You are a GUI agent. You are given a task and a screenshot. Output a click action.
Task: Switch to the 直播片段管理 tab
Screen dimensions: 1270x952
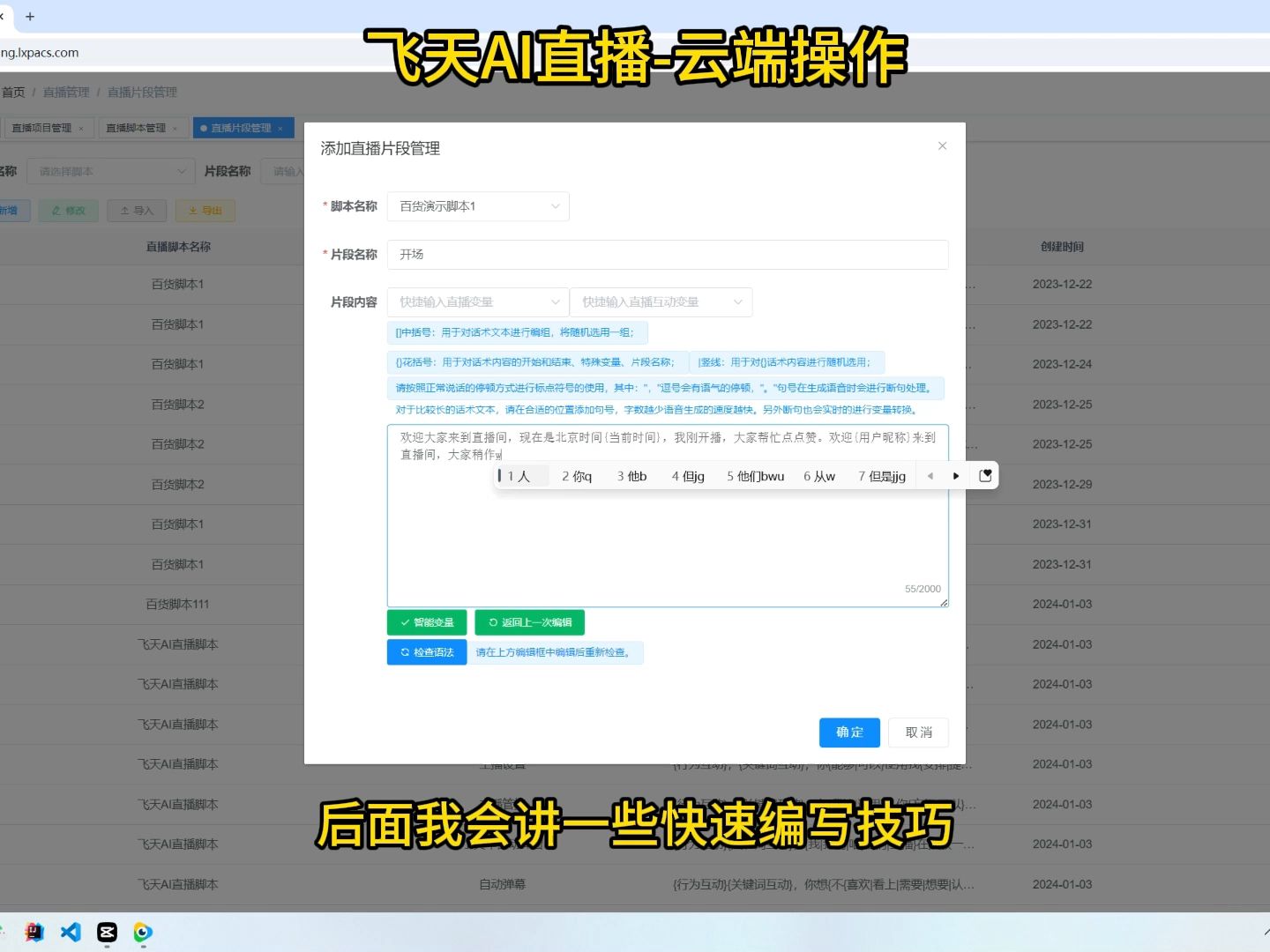click(x=241, y=128)
